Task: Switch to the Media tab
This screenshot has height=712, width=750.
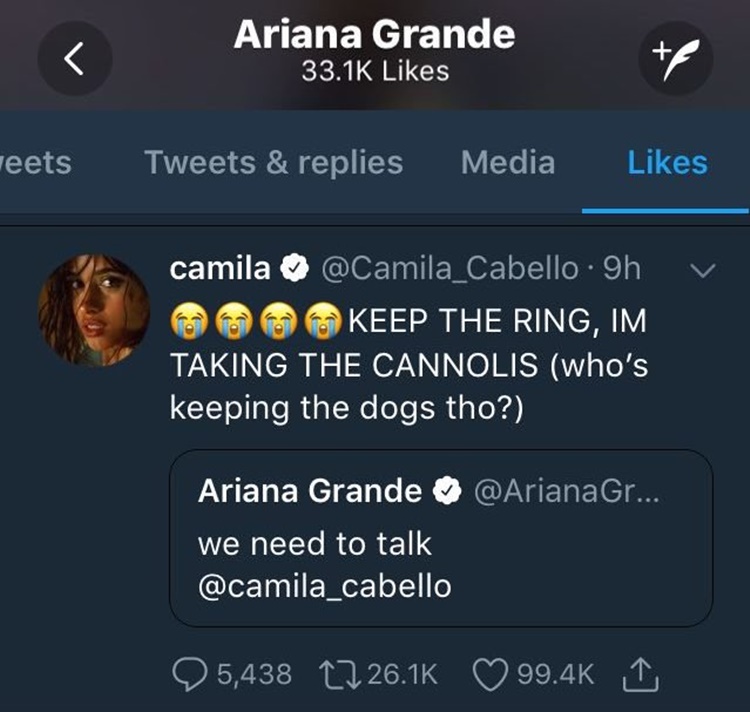Action: tap(508, 162)
